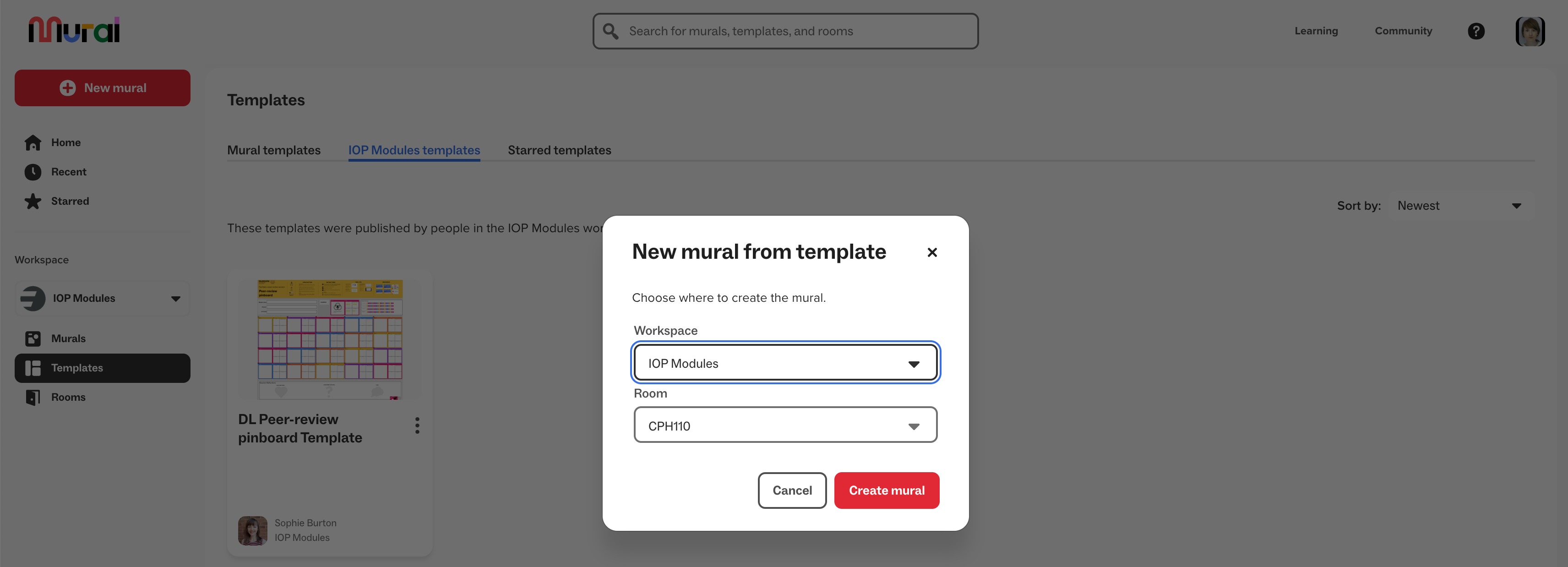Expand the Workspace dropdown in dialog
The image size is (1568, 567).
tap(784, 364)
